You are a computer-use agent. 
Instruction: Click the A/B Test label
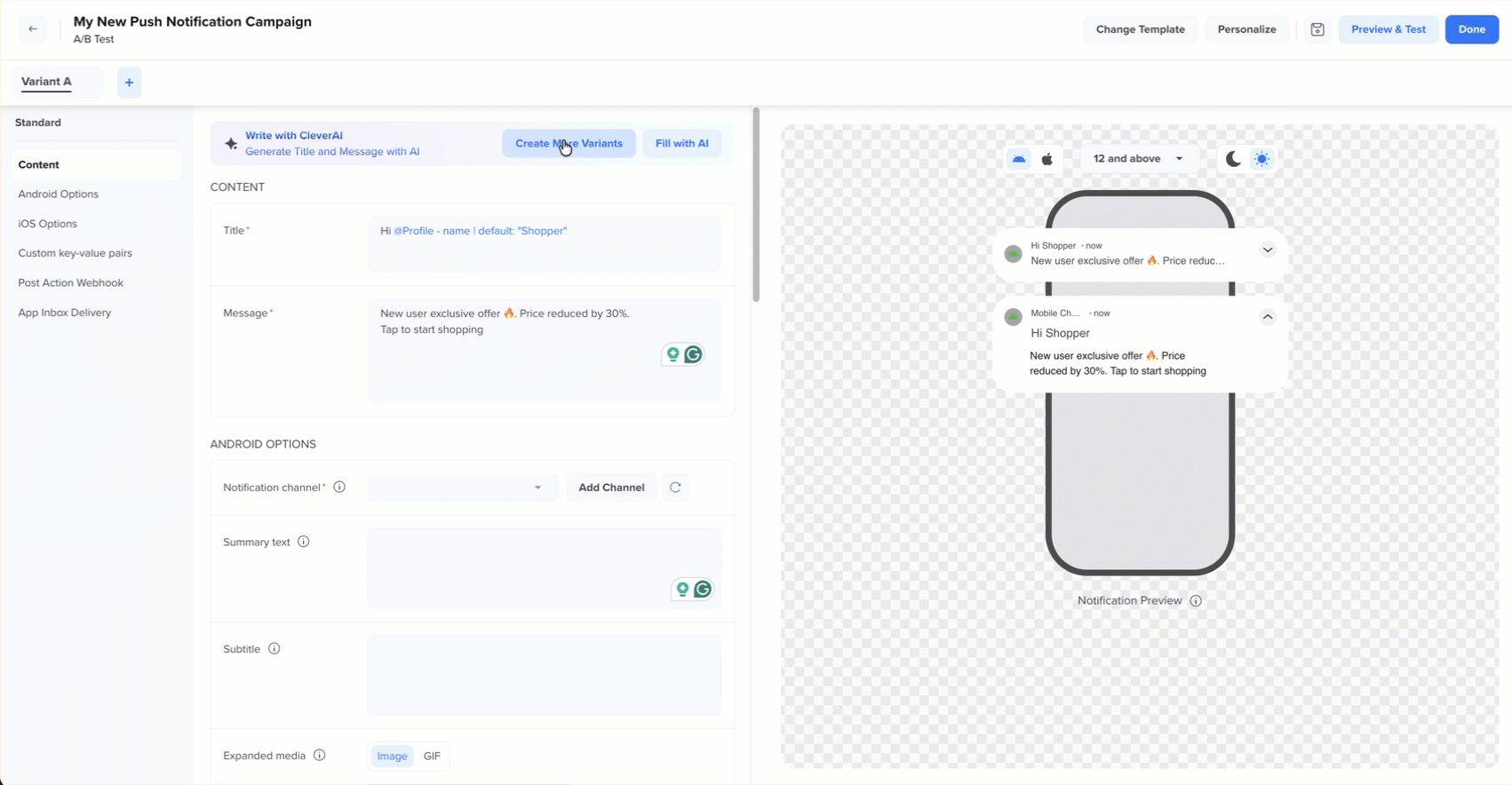(93, 40)
